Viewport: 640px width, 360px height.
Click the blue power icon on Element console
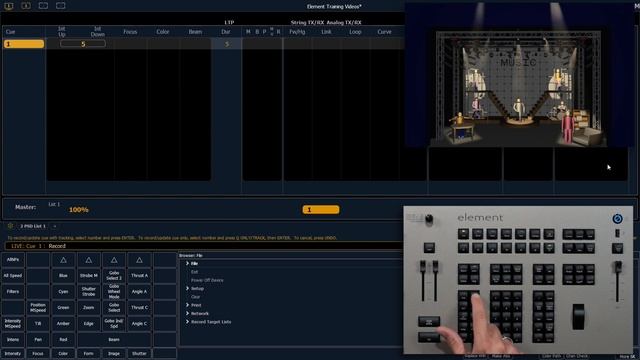617,219
